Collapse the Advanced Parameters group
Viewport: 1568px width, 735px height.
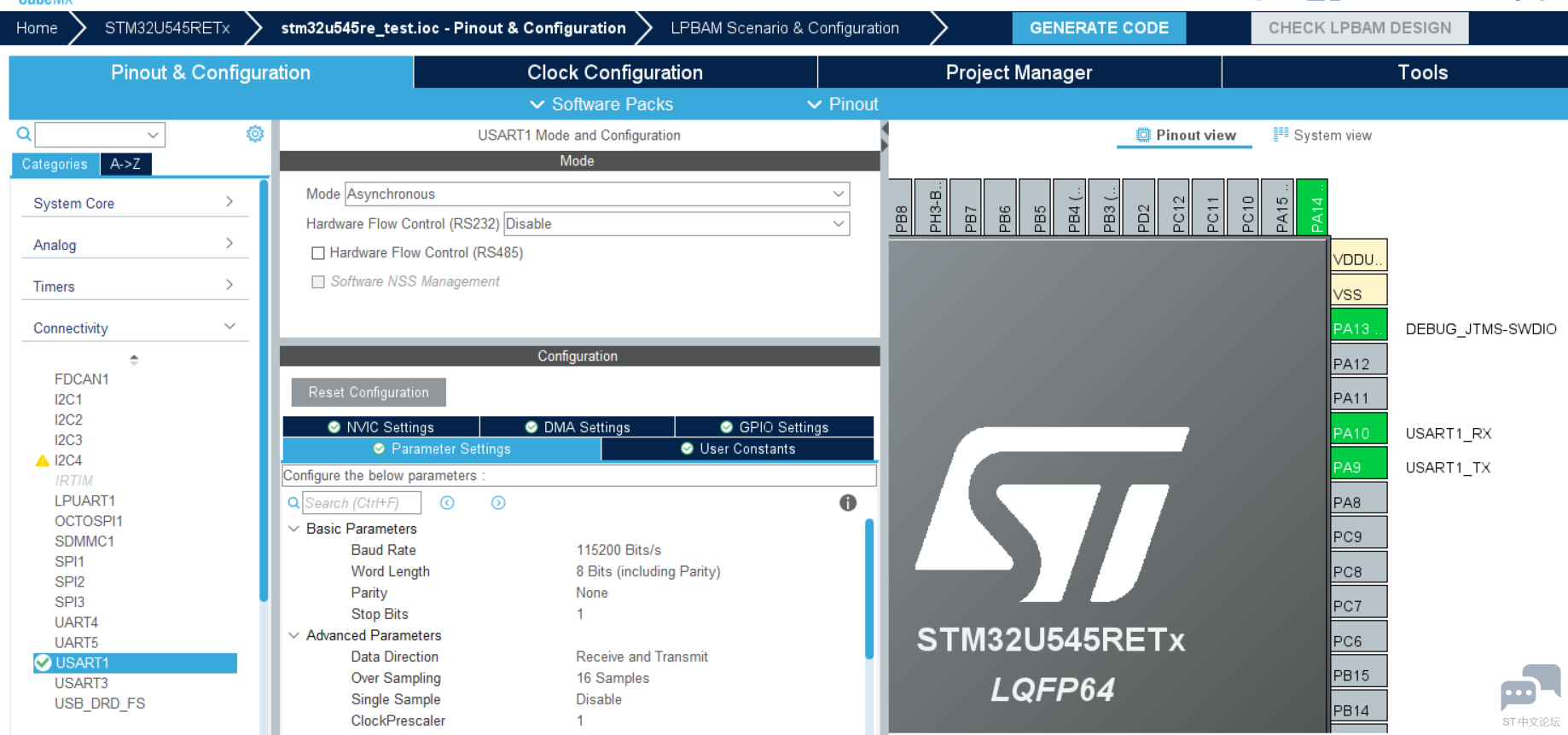293,635
